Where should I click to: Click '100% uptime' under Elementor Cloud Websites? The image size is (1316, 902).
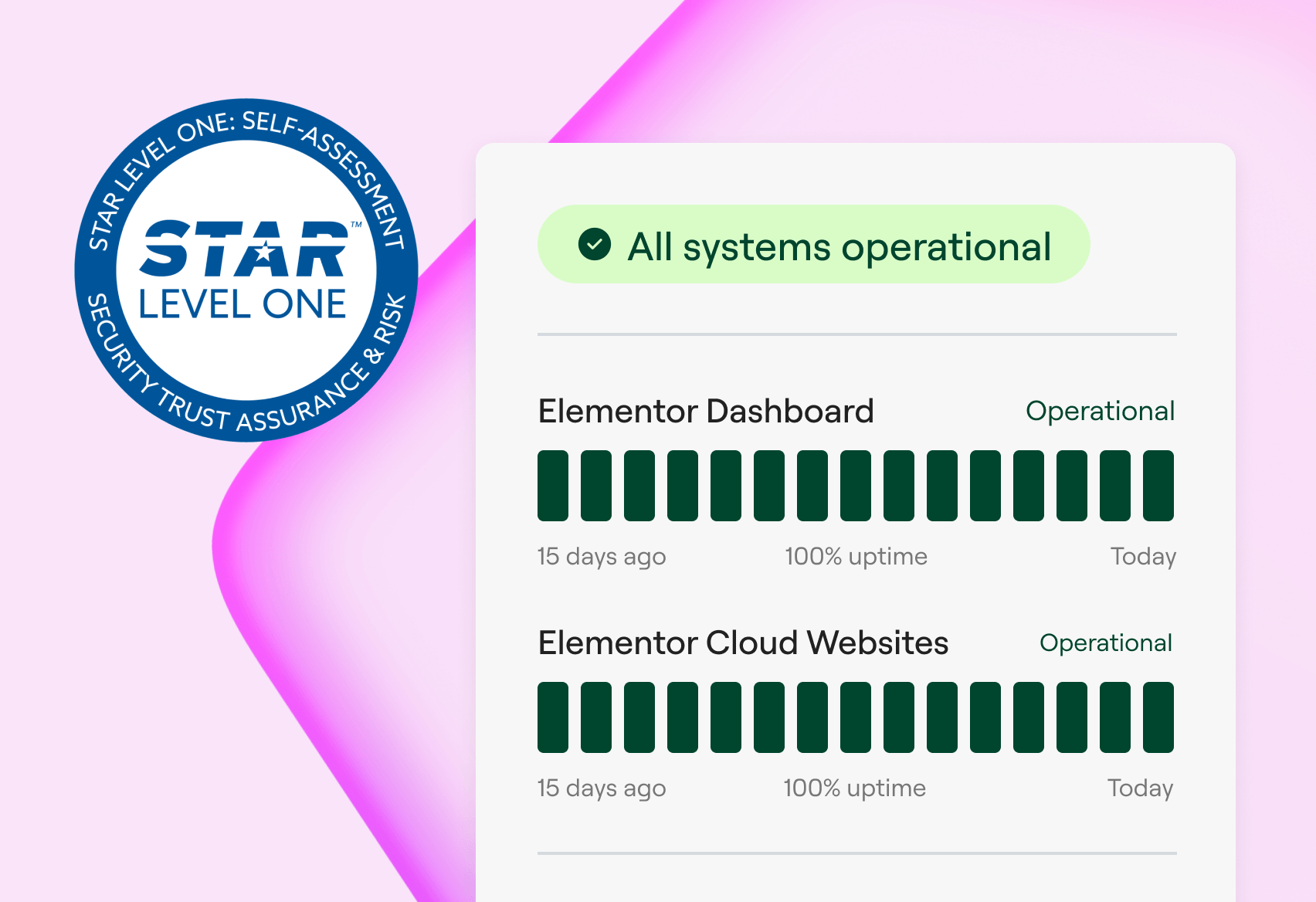click(854, 788)
